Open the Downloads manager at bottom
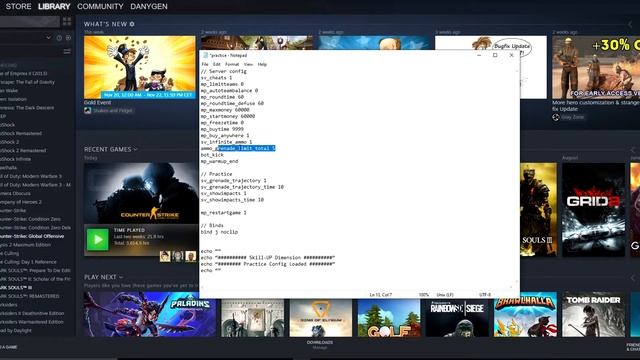 320,344
